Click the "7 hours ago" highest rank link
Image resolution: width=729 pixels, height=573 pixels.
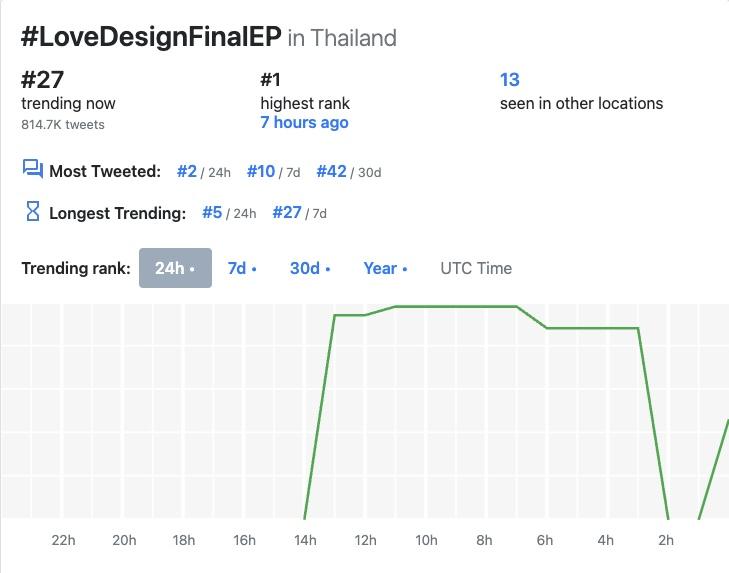pyautogui.click(x=304, y=123)
